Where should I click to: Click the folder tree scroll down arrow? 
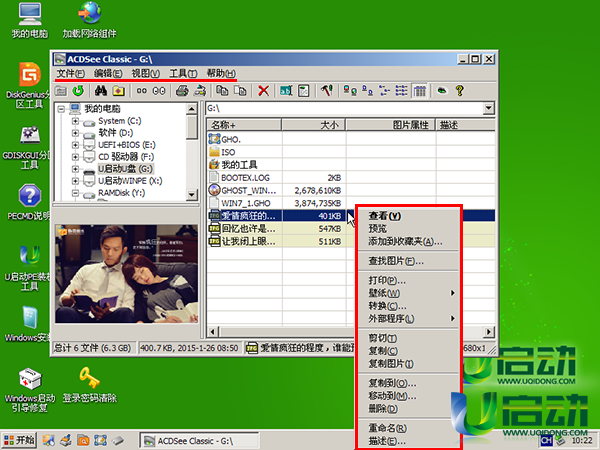click(192, 195)
